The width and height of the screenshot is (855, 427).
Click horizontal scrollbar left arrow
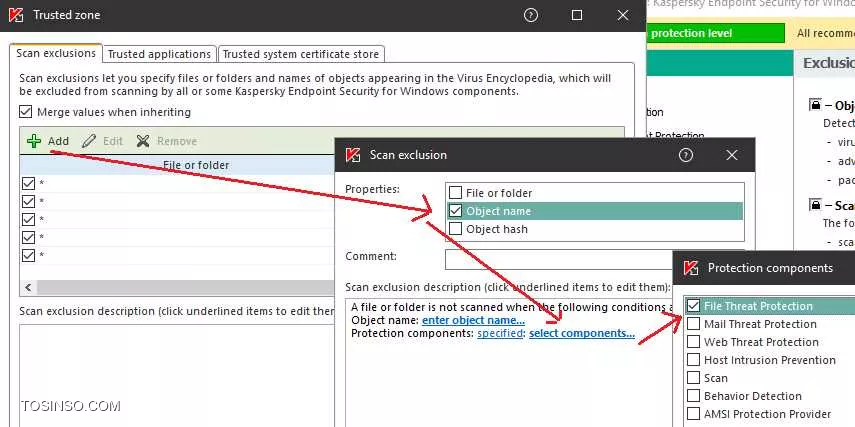[x=28, y=287]
